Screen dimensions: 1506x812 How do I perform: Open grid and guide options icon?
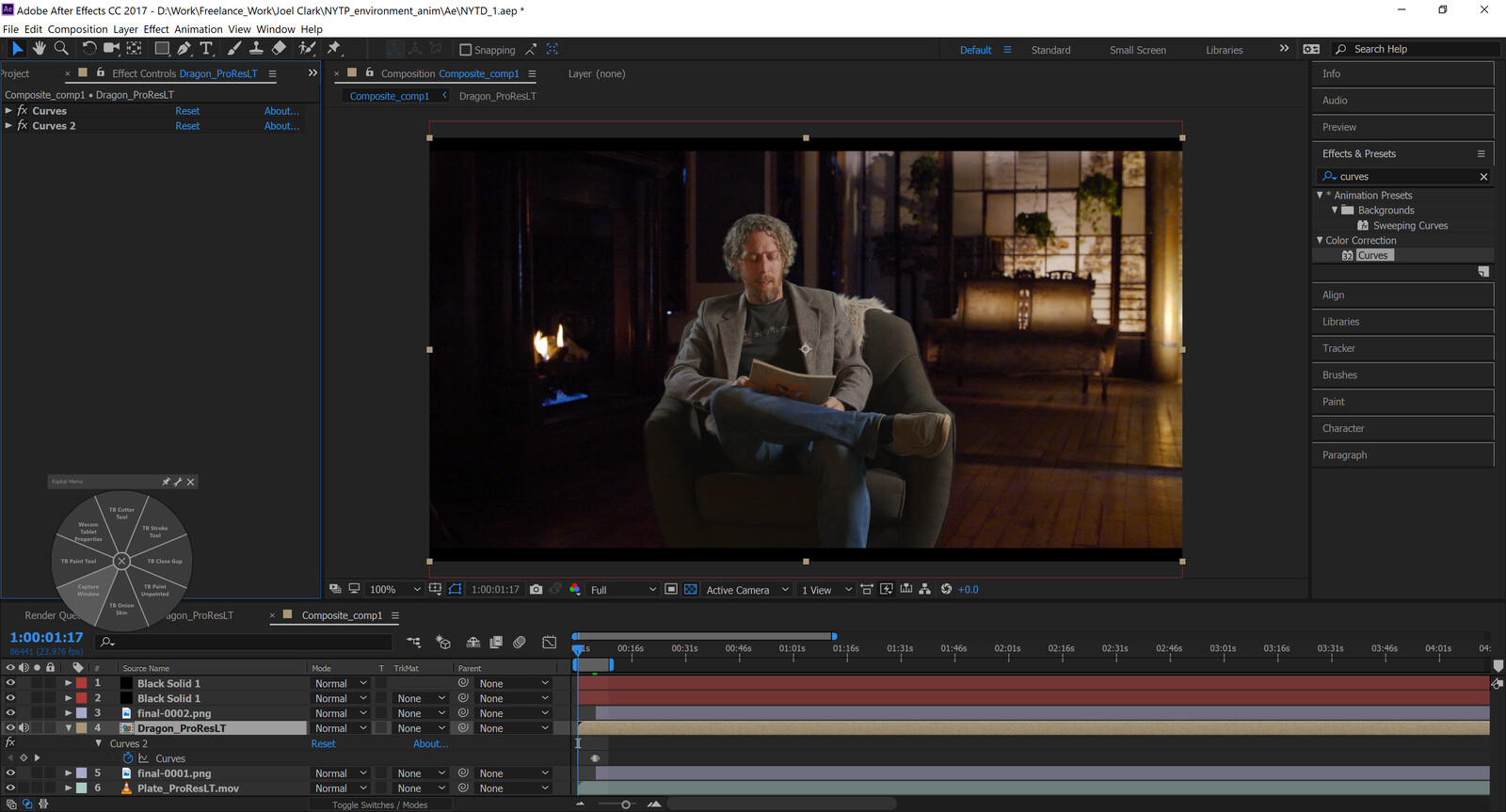[x=435, y=589]
